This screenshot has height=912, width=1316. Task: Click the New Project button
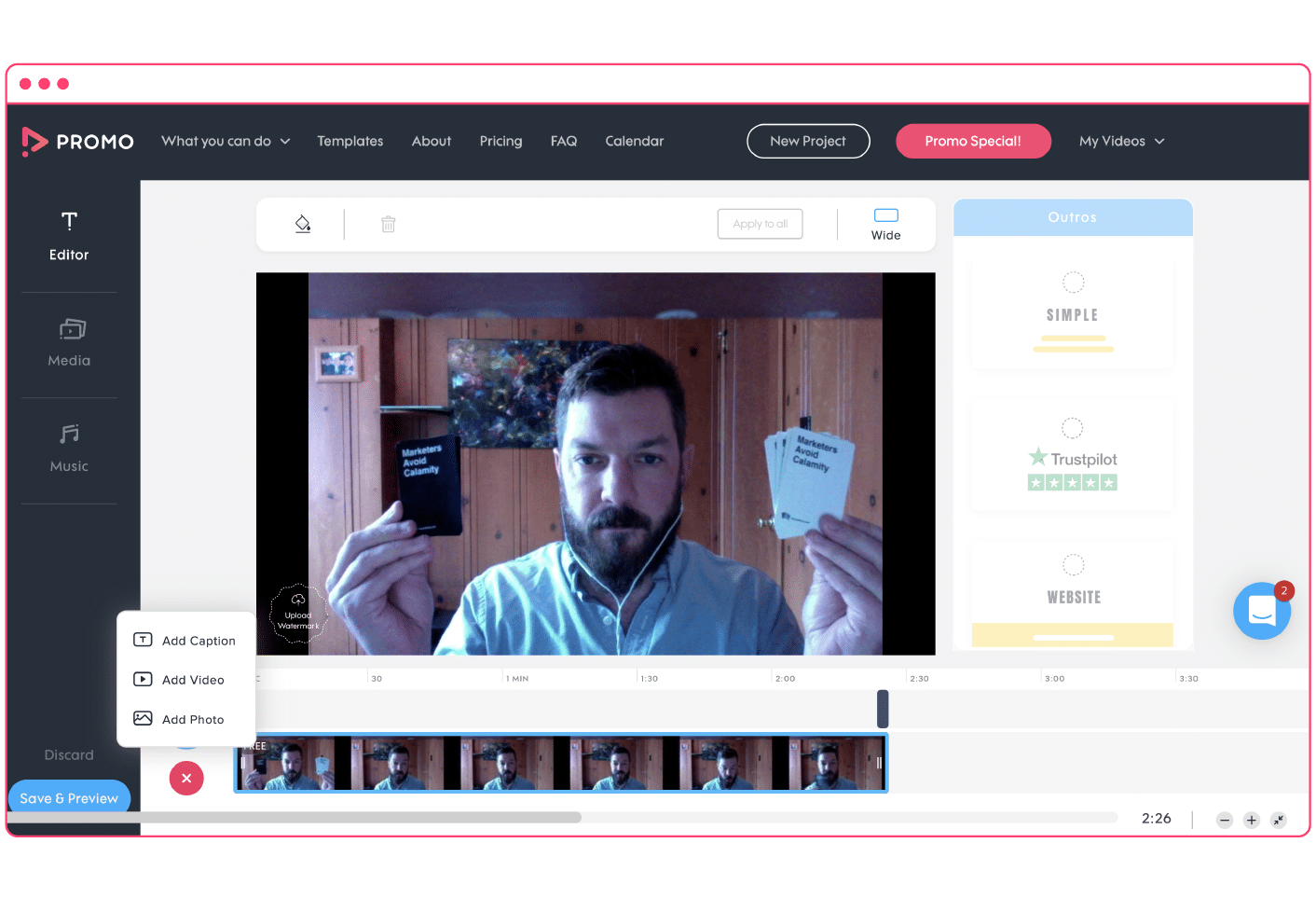click(808, 141)
